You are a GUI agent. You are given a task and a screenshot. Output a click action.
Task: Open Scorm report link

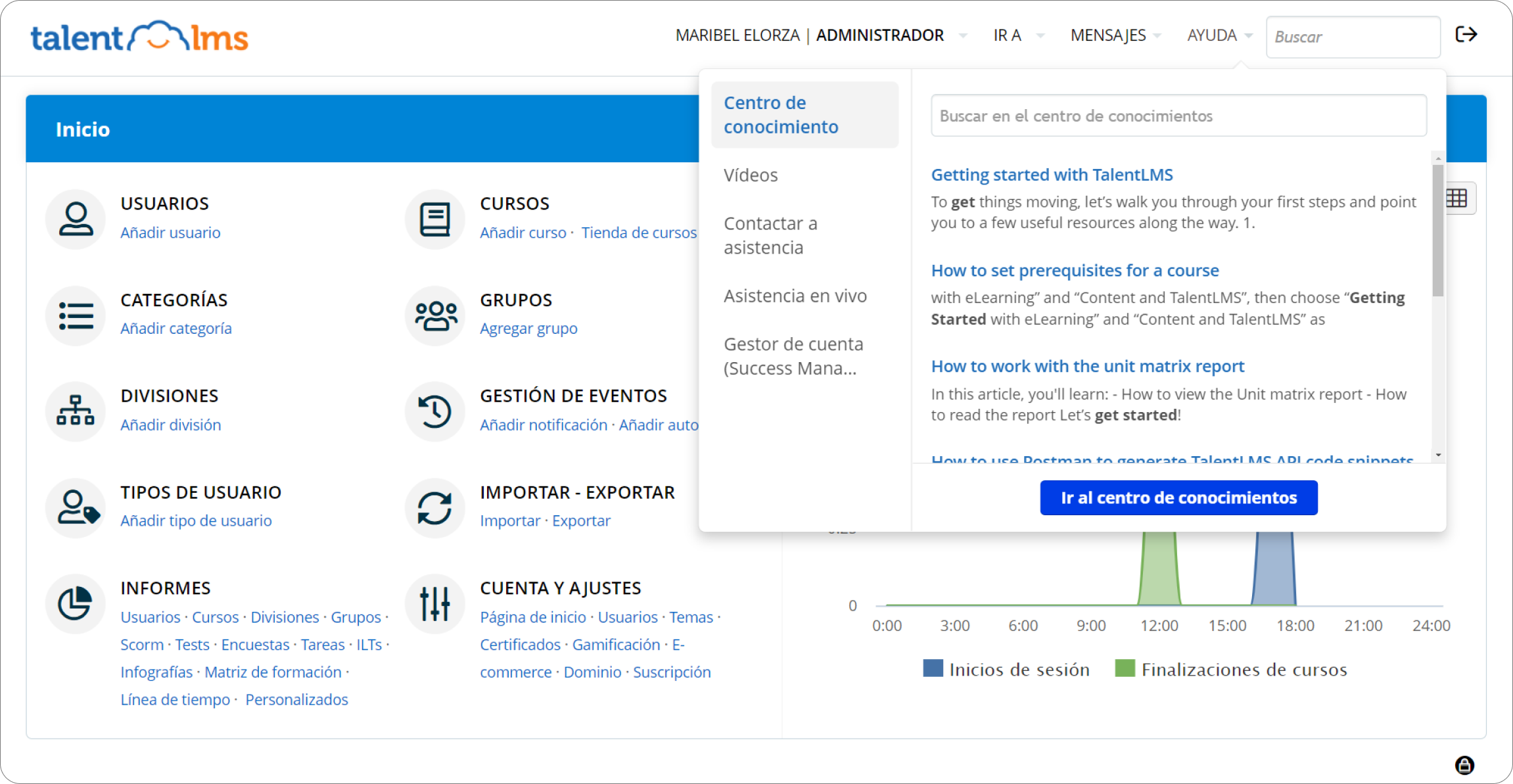pyautogui.click(x=142, y=644)
